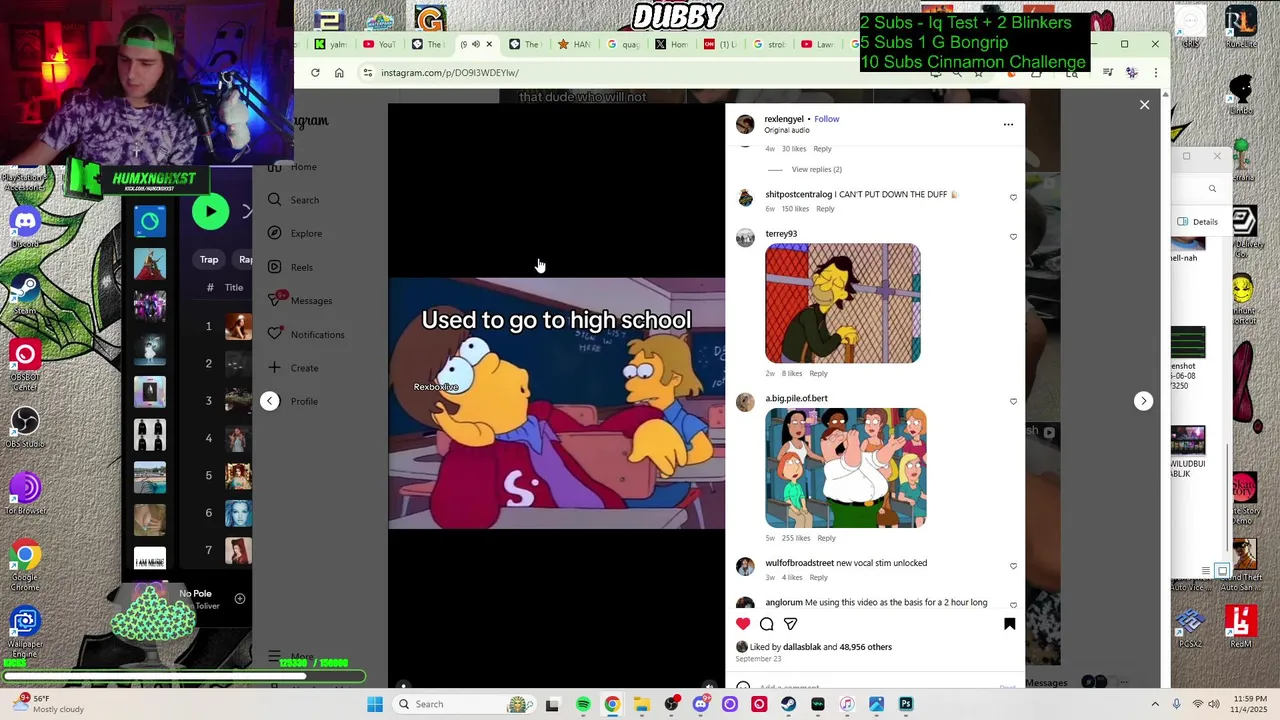Image resolution: width=1280 pixels, height=720 pixels.
Task: Show hidden system tray icons chevron
Action: click(x=1155, y=704)
